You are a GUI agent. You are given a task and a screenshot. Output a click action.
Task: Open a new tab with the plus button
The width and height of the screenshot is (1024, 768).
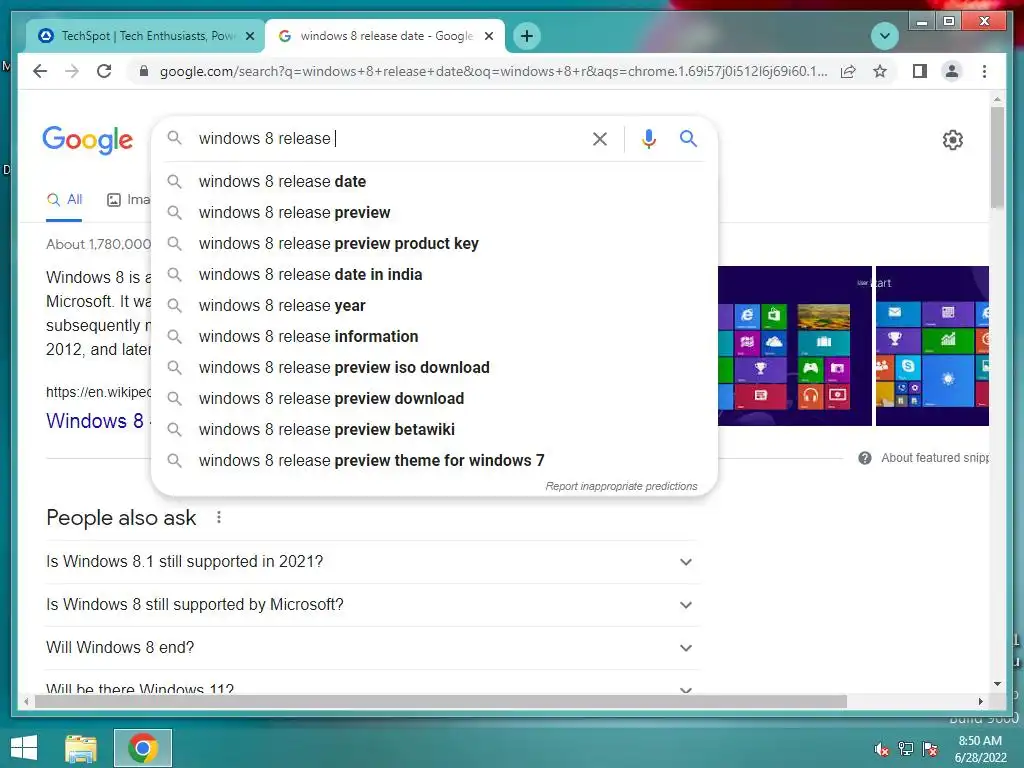[x=527, y=36]
